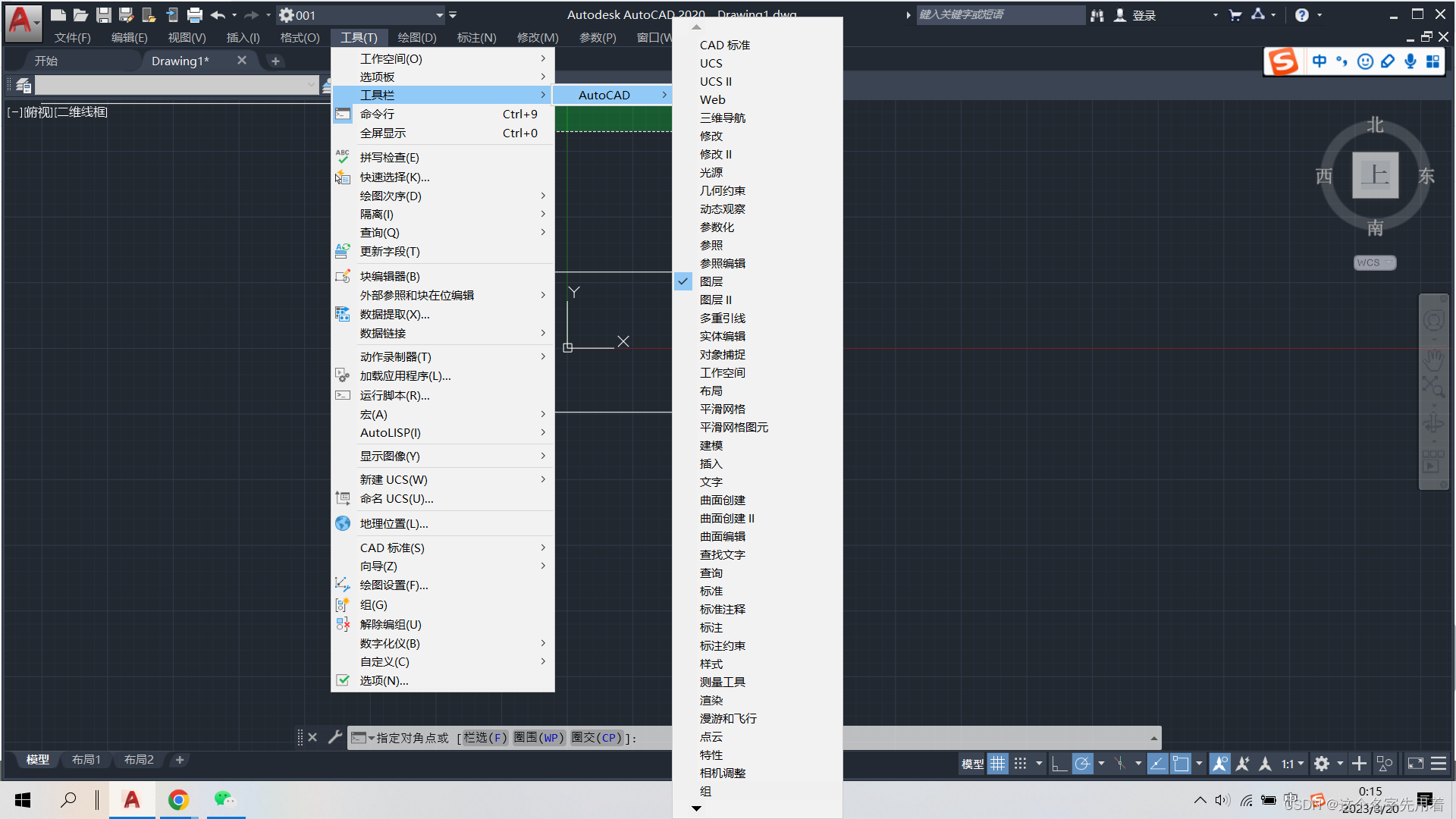Expand the 工作空间(O) submenu
Image resolution: width=1456 pixels, height=819 pixels.
[x=443, y=58]
